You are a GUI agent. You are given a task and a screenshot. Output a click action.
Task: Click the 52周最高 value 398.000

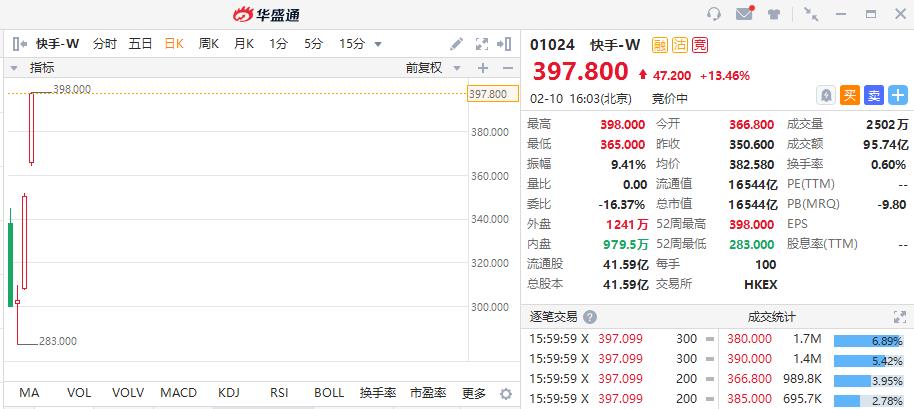click(752, 224)
